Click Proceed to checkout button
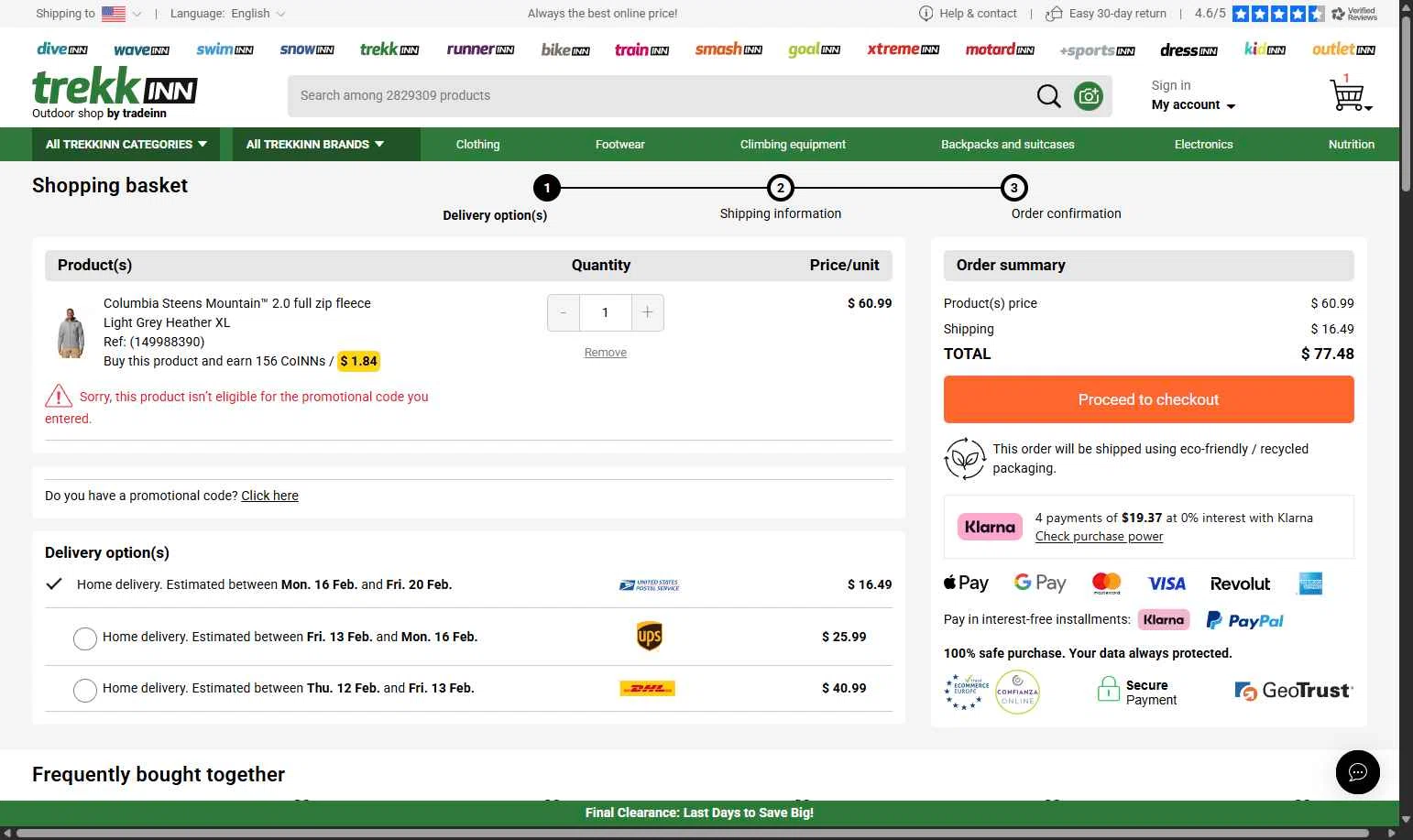This screenshot has width=1413, height=840. (1148, 399)
